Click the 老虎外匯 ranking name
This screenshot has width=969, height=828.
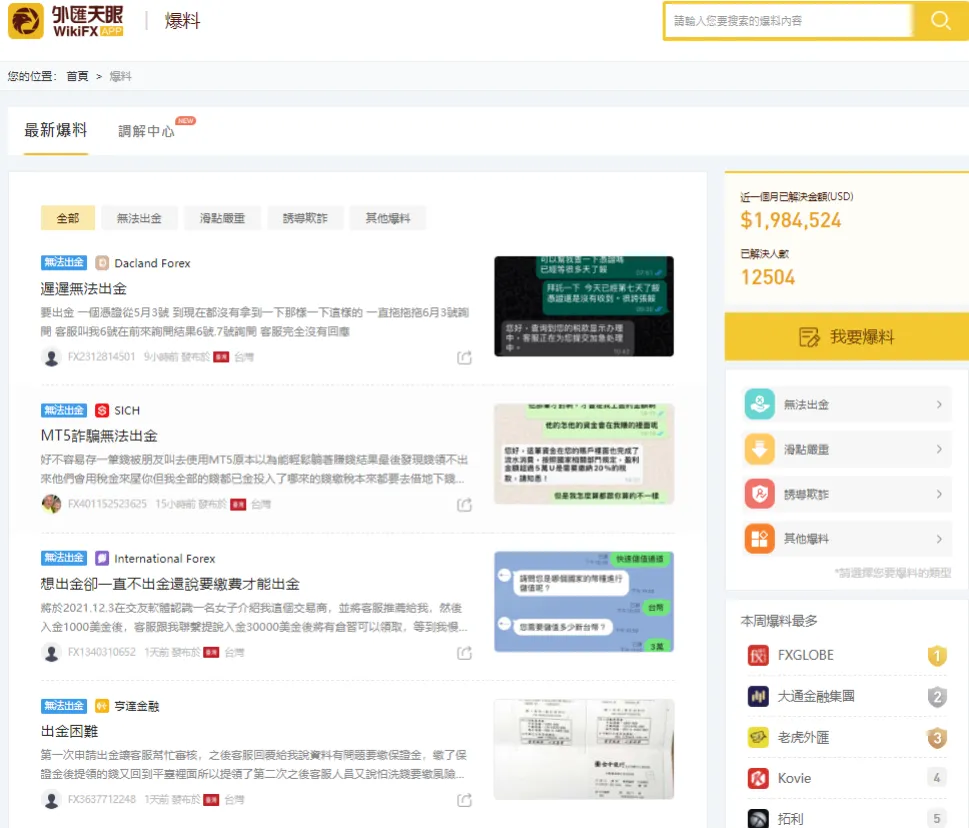point(803,737)
